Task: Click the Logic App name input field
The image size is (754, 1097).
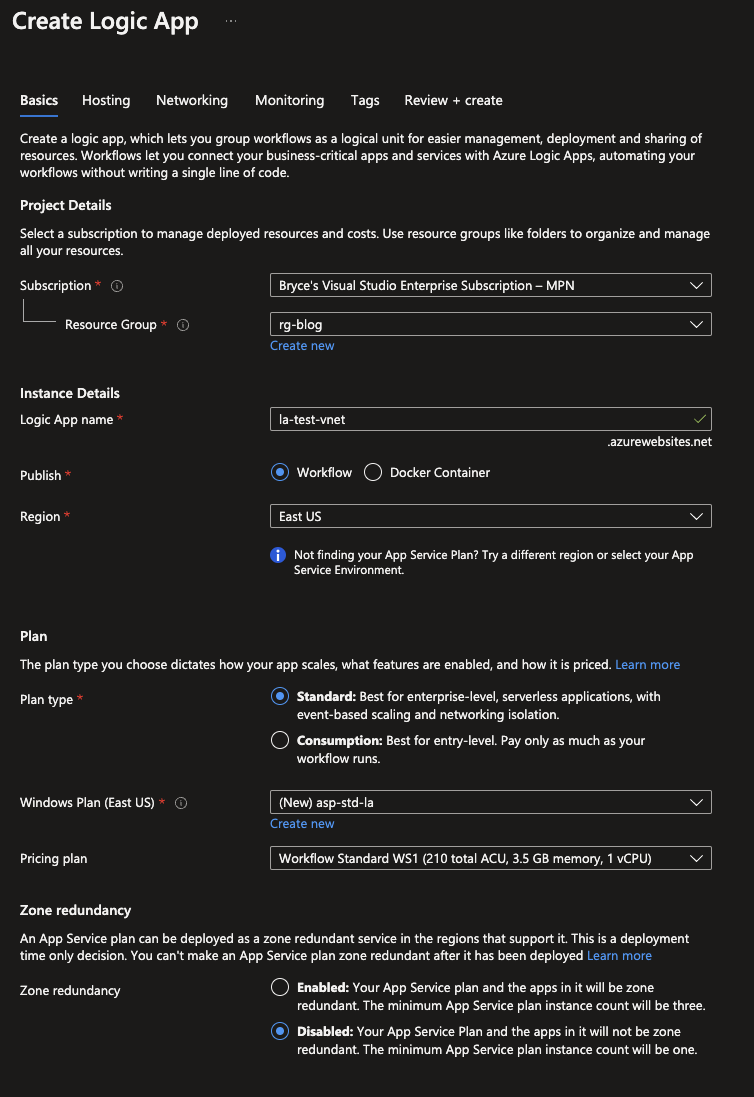Action: click(480, 420)
